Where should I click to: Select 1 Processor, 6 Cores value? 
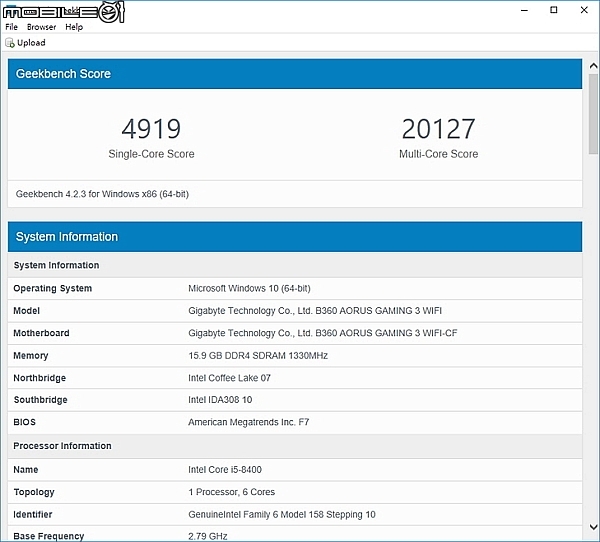pos(232,492)
